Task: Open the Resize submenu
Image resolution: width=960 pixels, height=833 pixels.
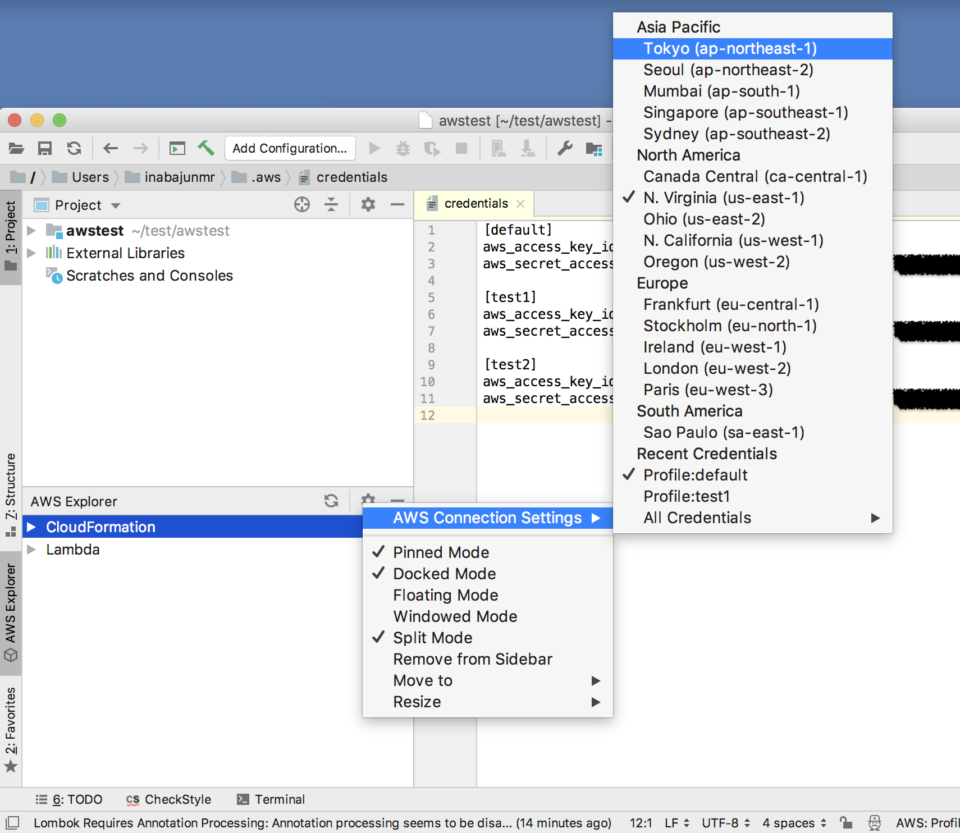Action: (x=488, y=702)
